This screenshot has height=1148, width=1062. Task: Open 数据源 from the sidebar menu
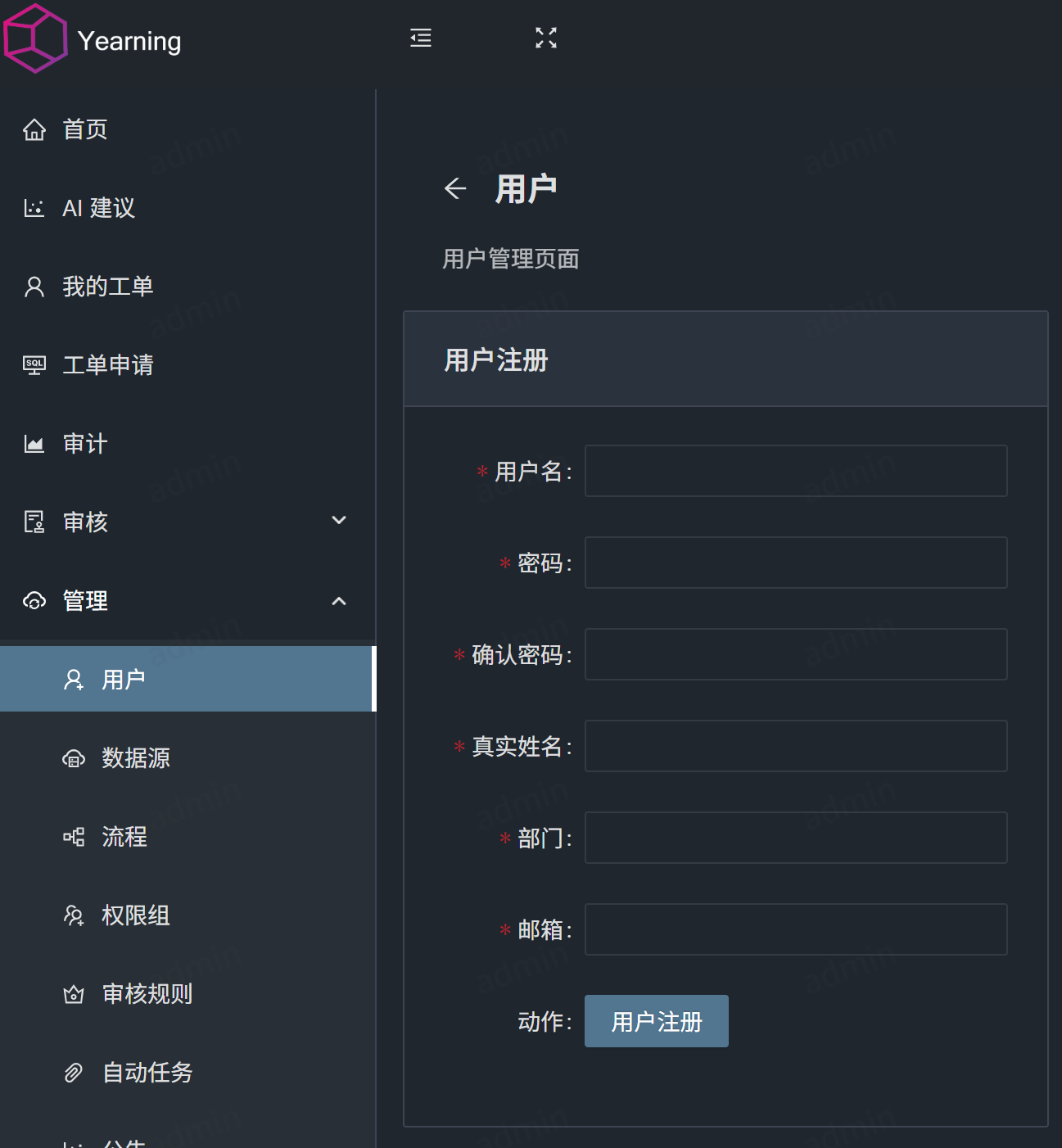[136, 758]
